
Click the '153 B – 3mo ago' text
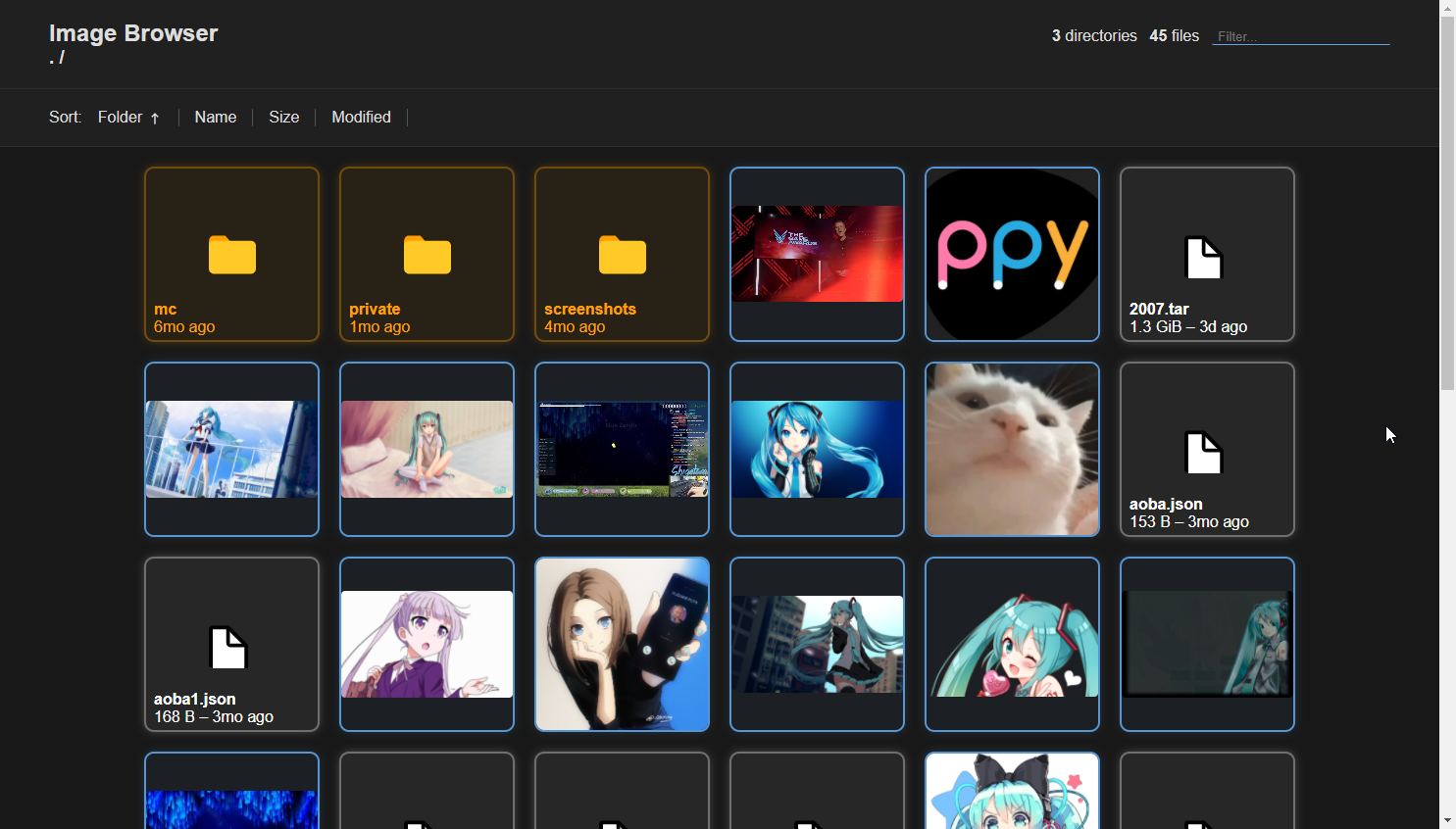(x=1189, y=522)
